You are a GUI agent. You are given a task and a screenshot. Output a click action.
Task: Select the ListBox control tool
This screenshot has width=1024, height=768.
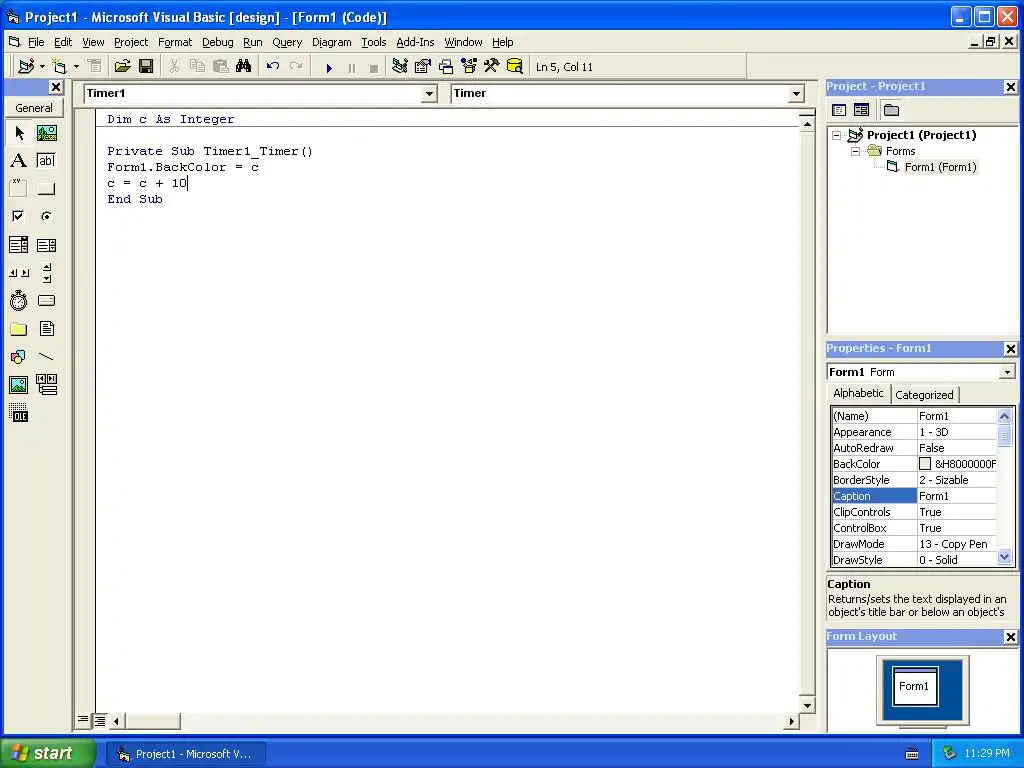click(x=46, y=245)
